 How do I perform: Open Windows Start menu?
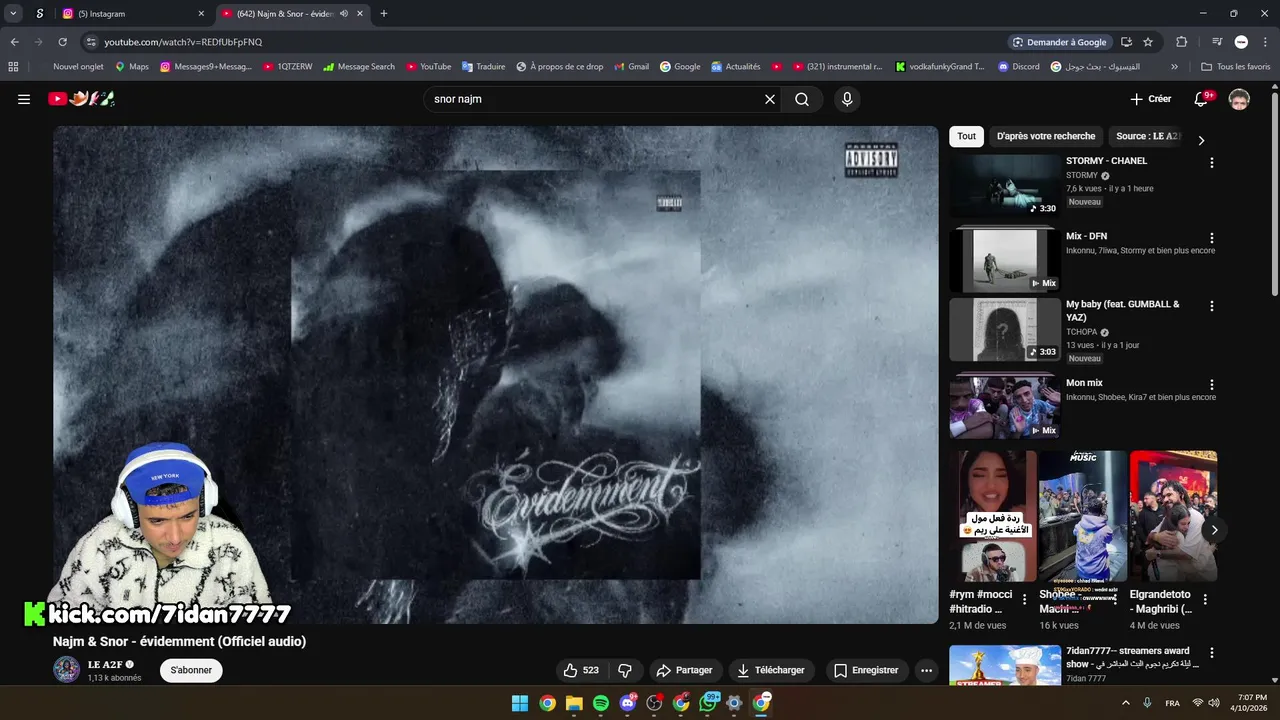[520, 703]
